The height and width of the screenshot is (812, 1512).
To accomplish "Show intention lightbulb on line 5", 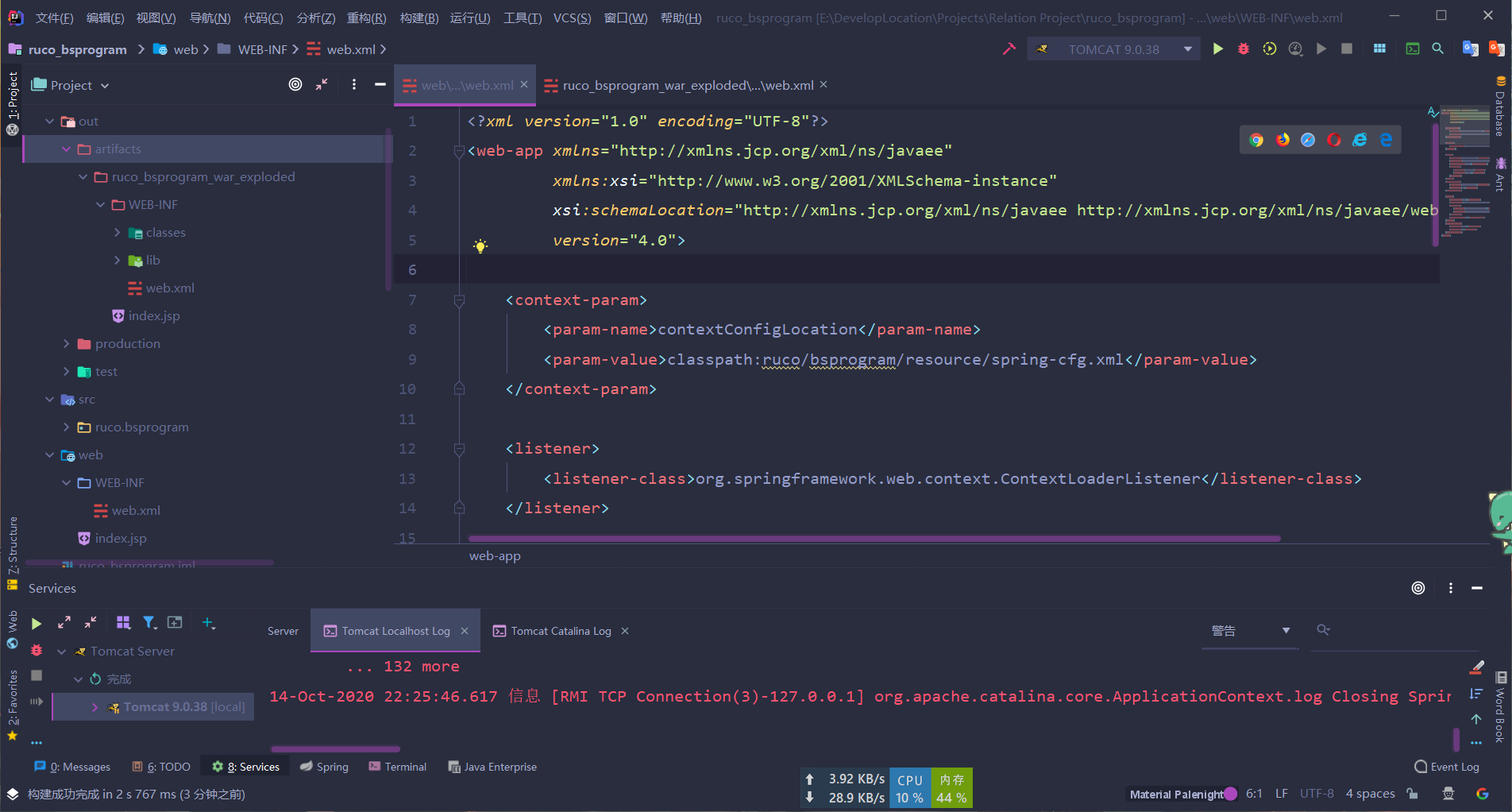I will [x=480, y=246].
